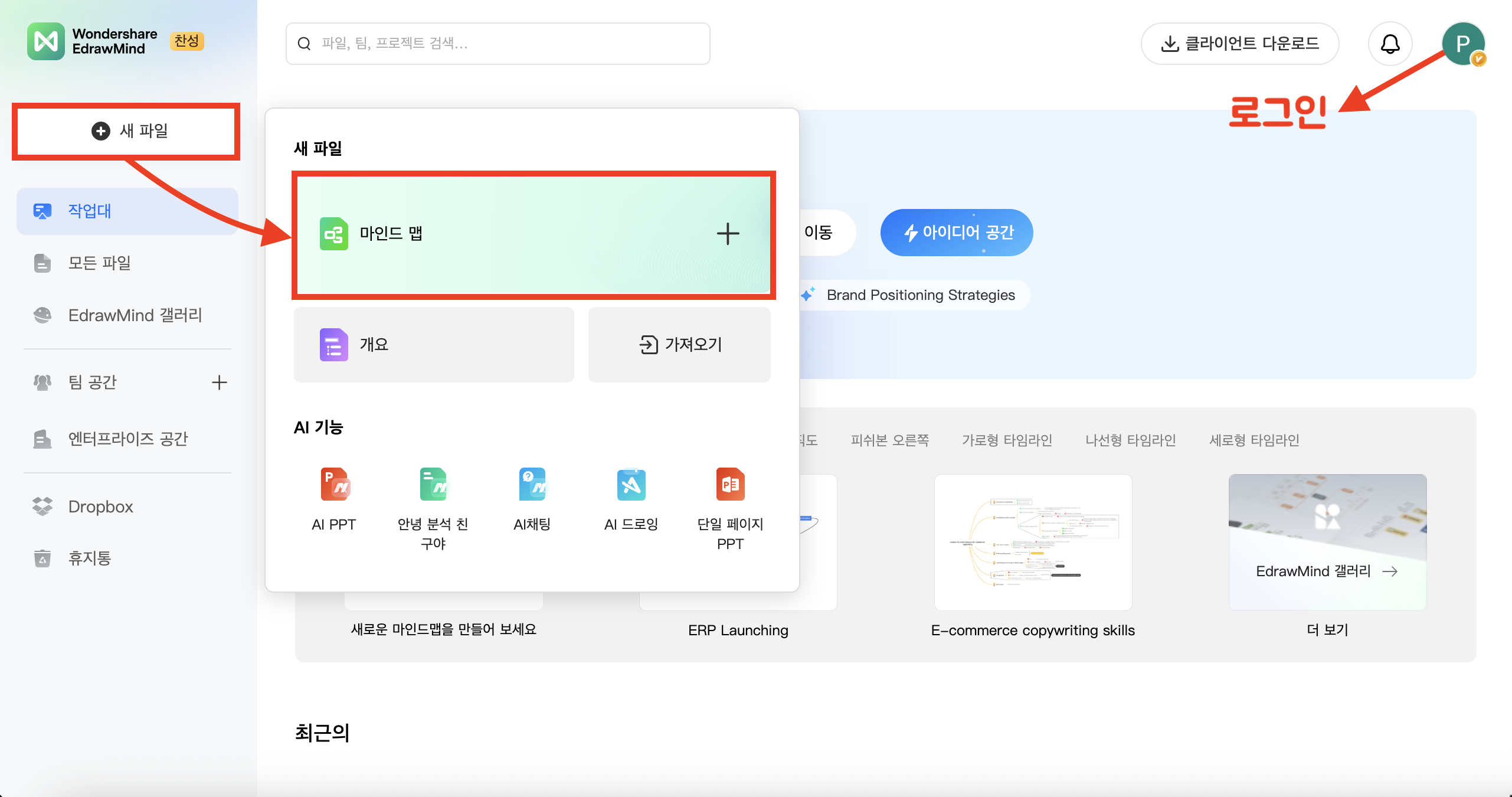
Task: Click the EdrawMind logo icon
Action: point(46,41)
